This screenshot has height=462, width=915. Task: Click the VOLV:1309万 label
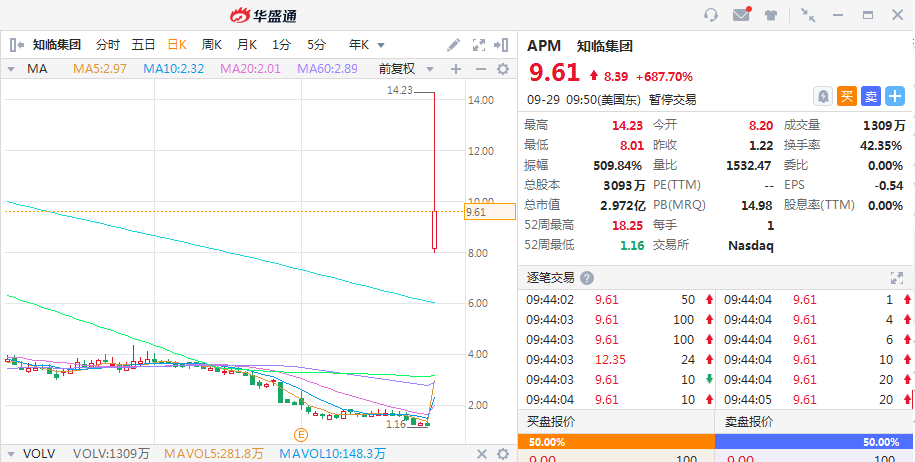111,454
